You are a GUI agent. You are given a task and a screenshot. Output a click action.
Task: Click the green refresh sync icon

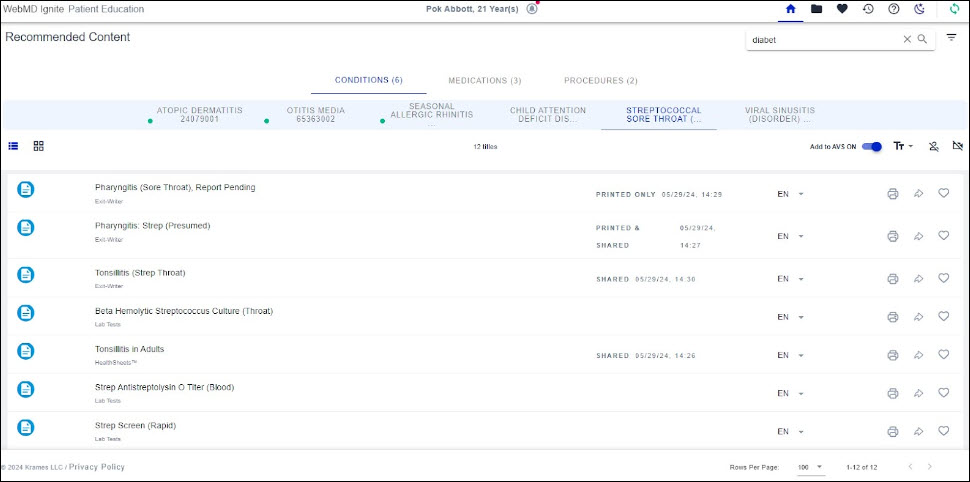pyautogui.click(x=954, y=9)
